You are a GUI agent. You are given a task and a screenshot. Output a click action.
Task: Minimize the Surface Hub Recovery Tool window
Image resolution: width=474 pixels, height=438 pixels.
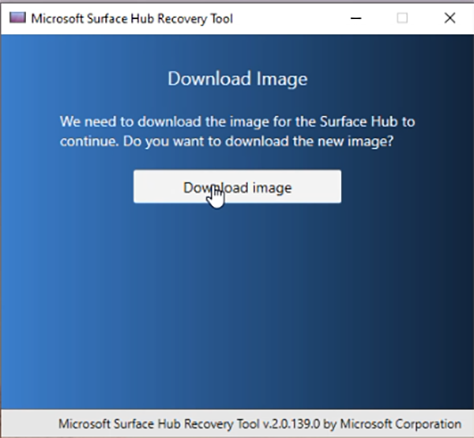pyautogui.click(x=356, y=18)
